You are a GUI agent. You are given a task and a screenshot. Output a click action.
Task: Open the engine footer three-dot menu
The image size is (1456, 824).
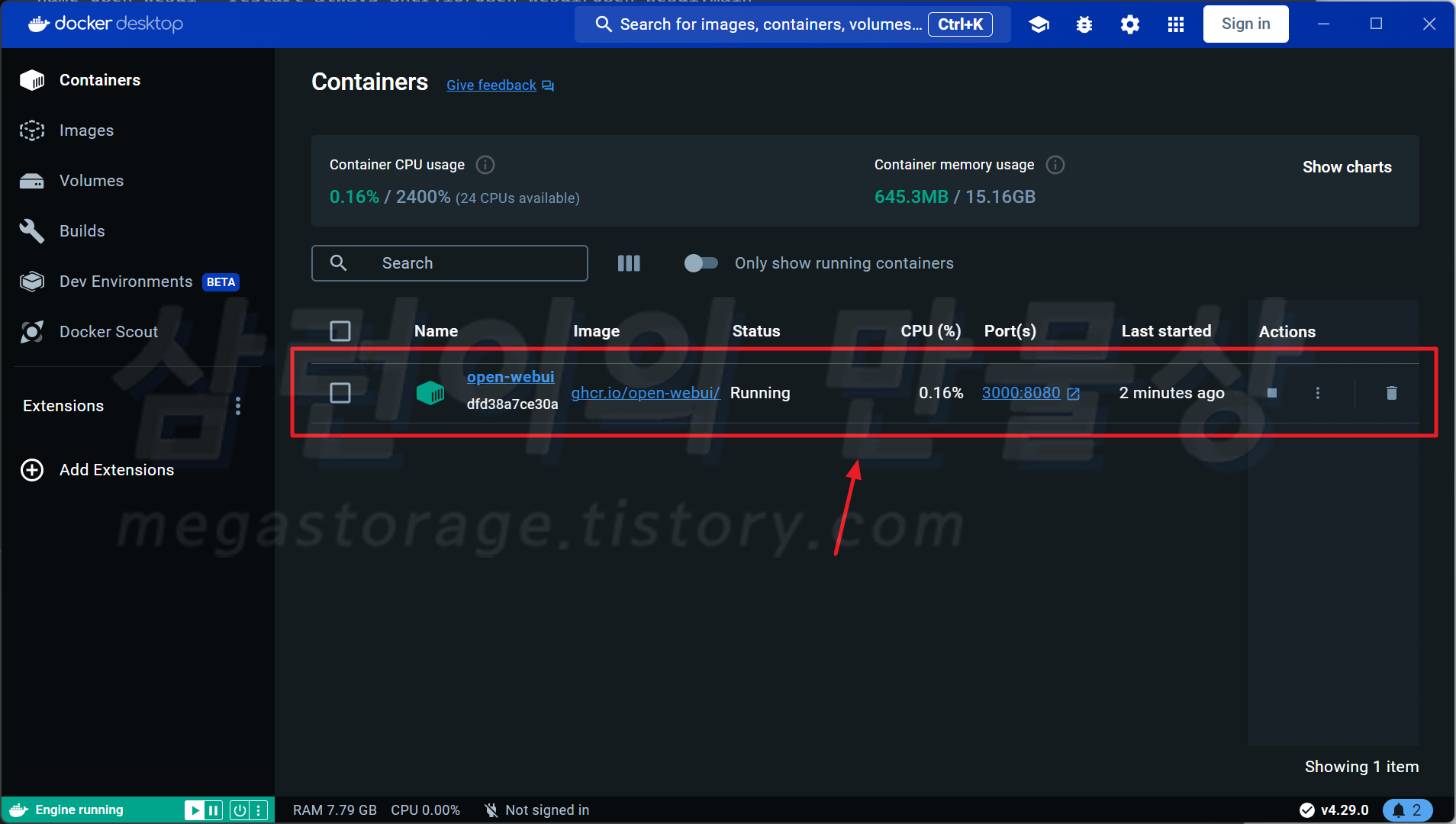259,810
